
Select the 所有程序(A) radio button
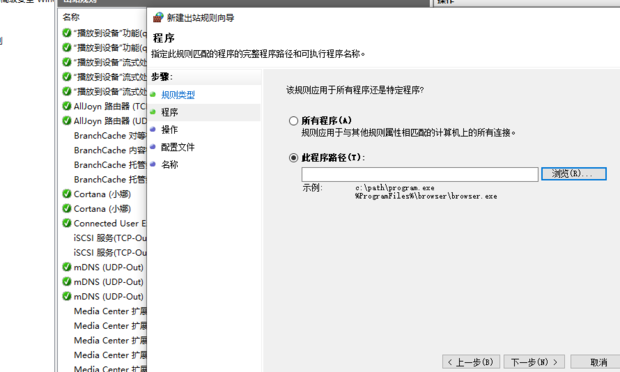(x=293, y=121)
